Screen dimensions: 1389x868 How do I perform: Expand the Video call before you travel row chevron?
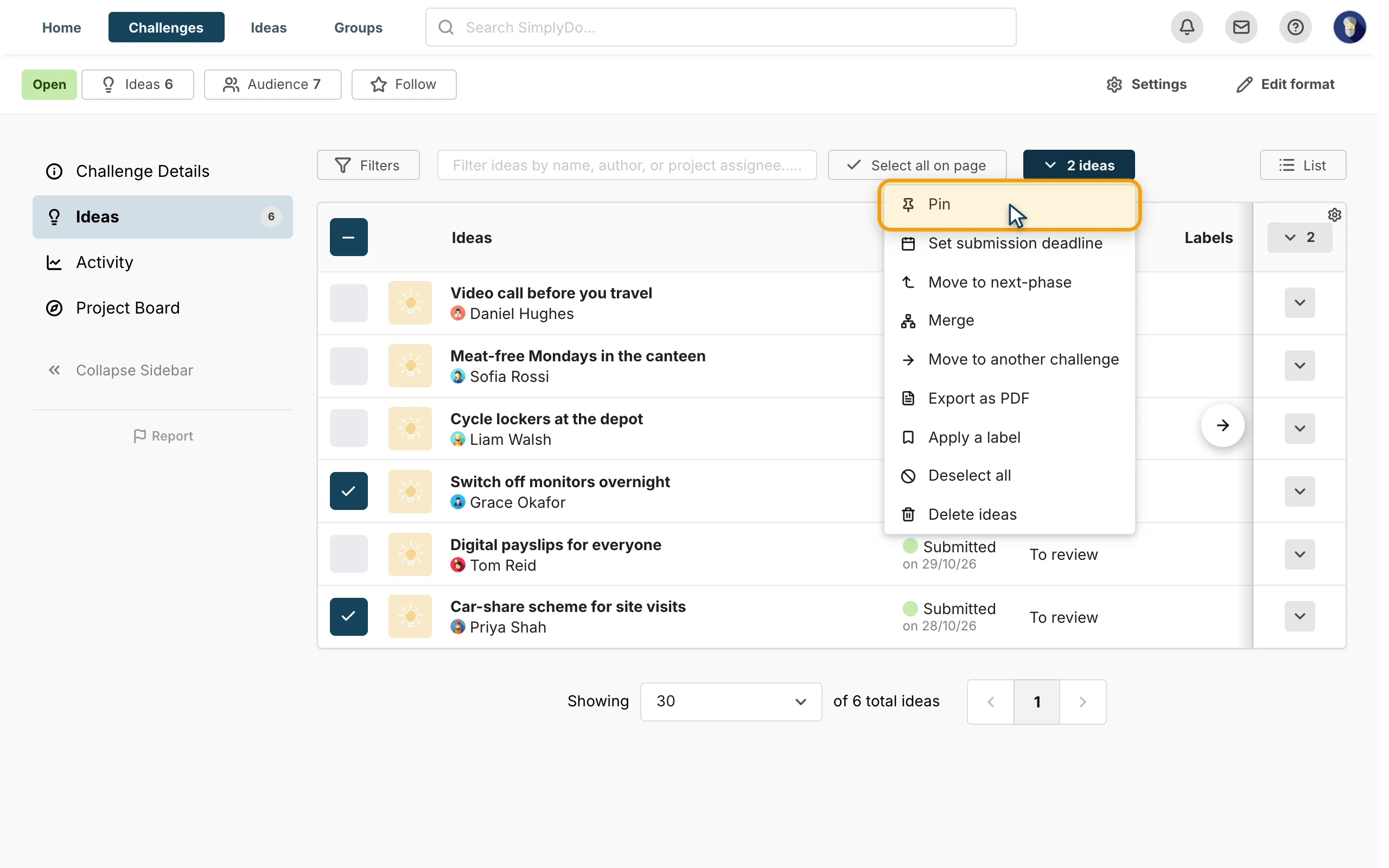(1299, 303)
